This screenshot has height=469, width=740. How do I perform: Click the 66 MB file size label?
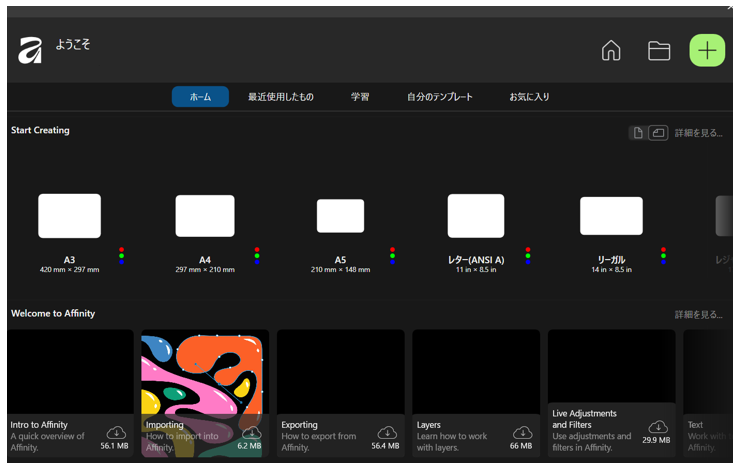tap(521, 446)
